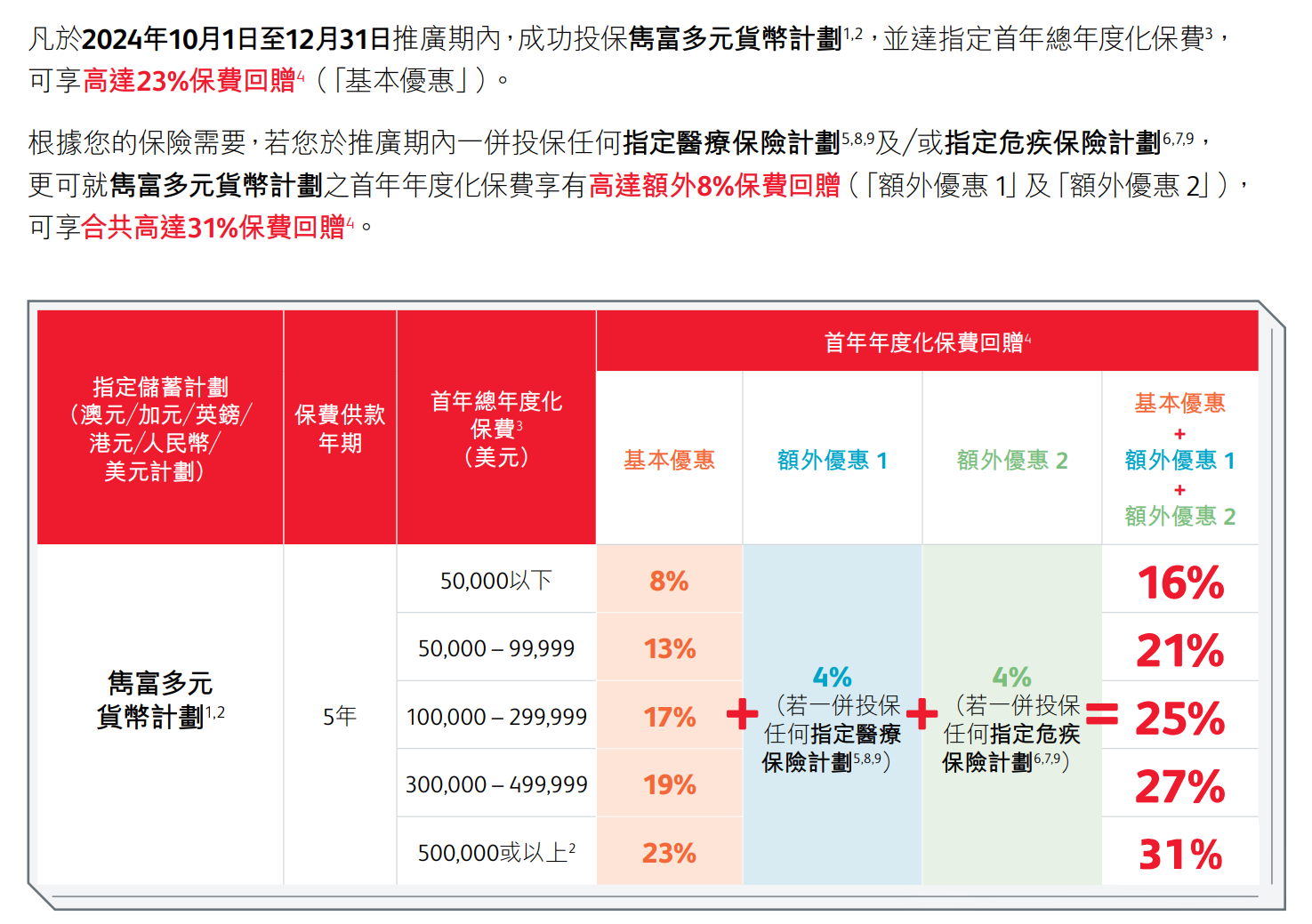Click the 「基本優惠」 phrase in first paragraph
The height and width of the screenshot is (924, 1312).
pos(401,81)
